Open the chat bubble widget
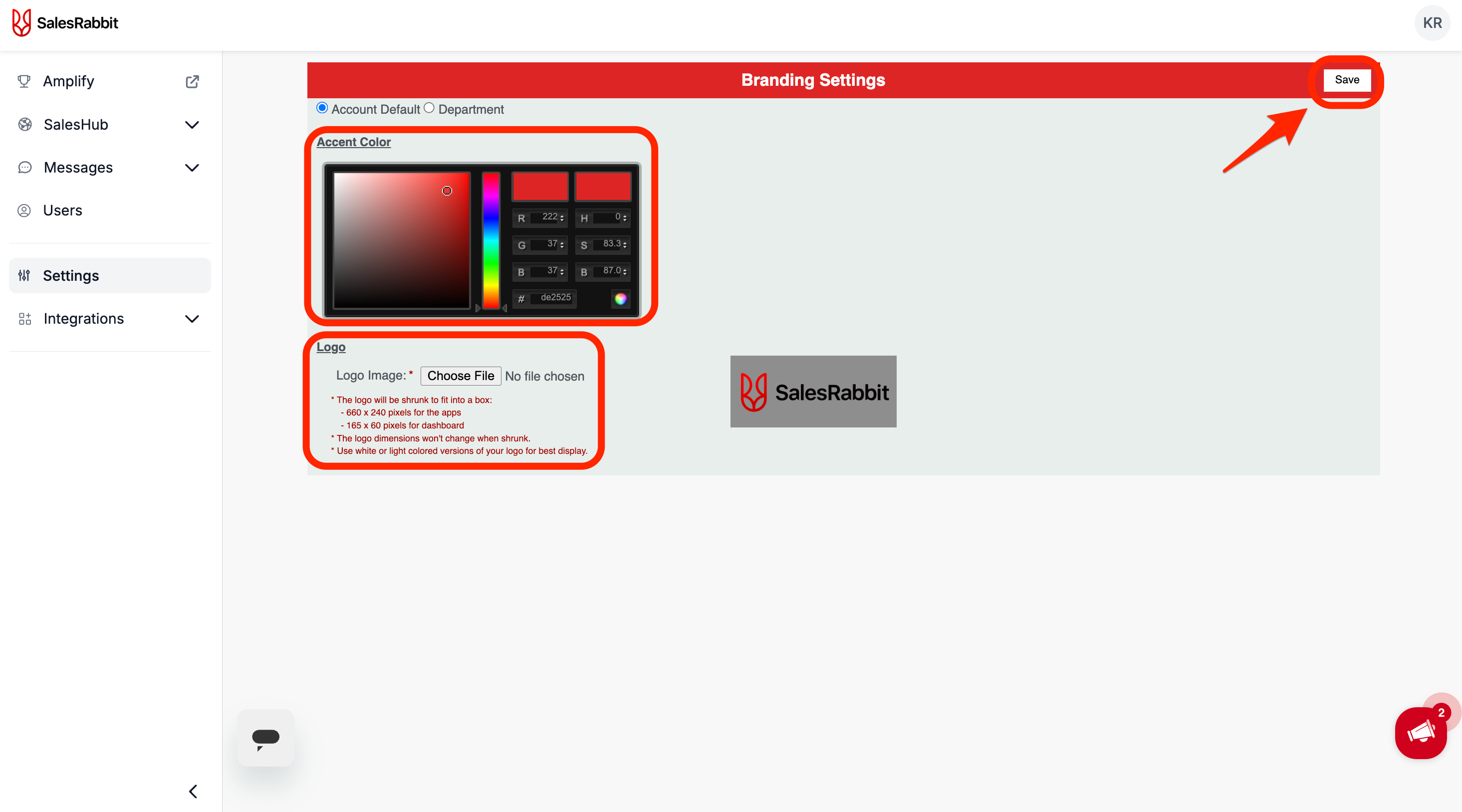1462x812 pixels. coord(265,738)
